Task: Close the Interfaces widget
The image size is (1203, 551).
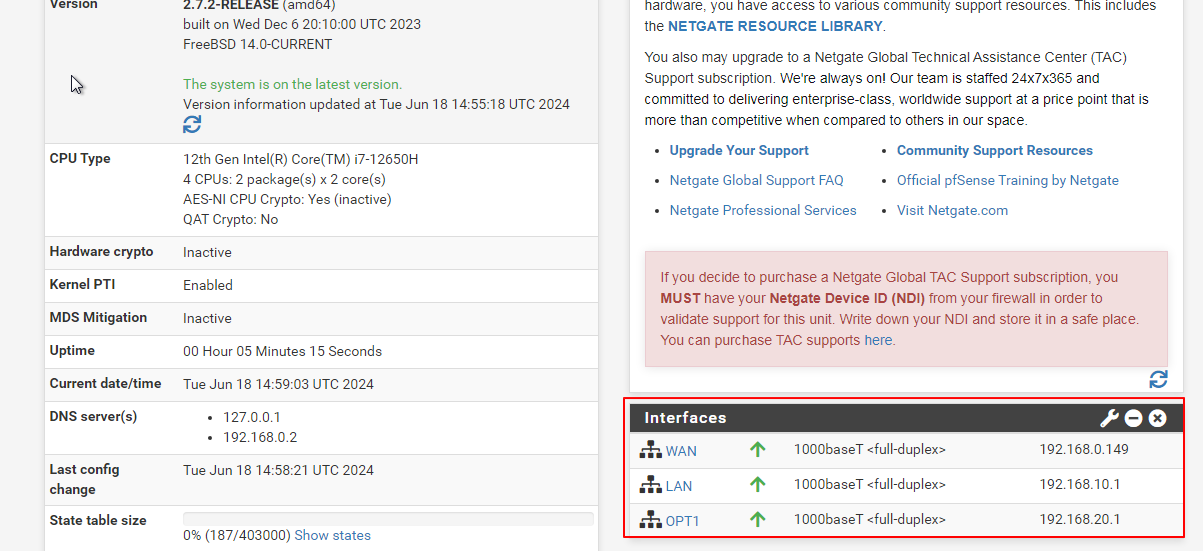Action: (x=1157, y=418)
